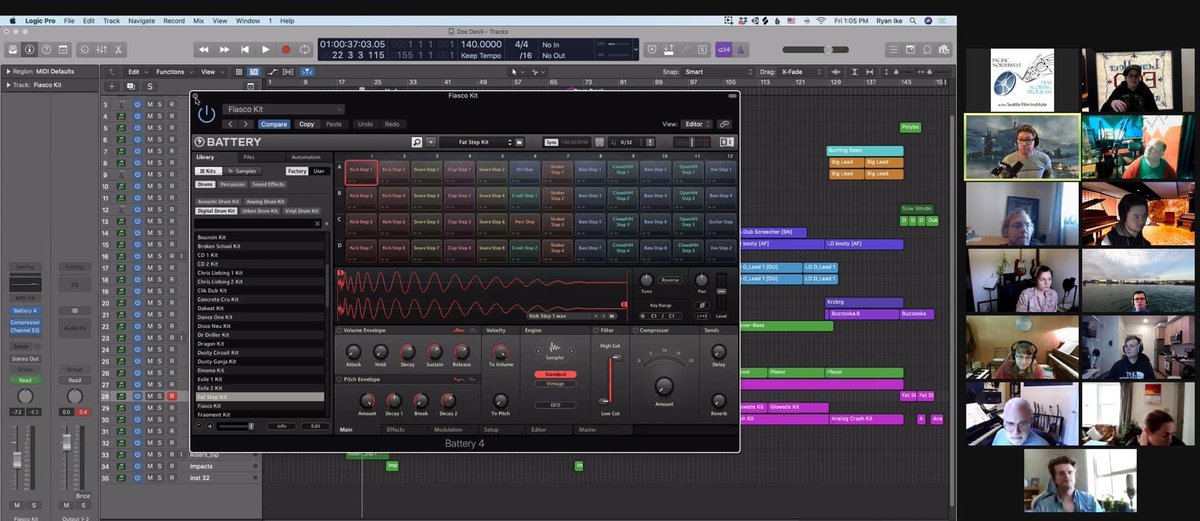Select the Sound Effects category tag
The image size is (1200, 521).
click(x=268, y=184)
